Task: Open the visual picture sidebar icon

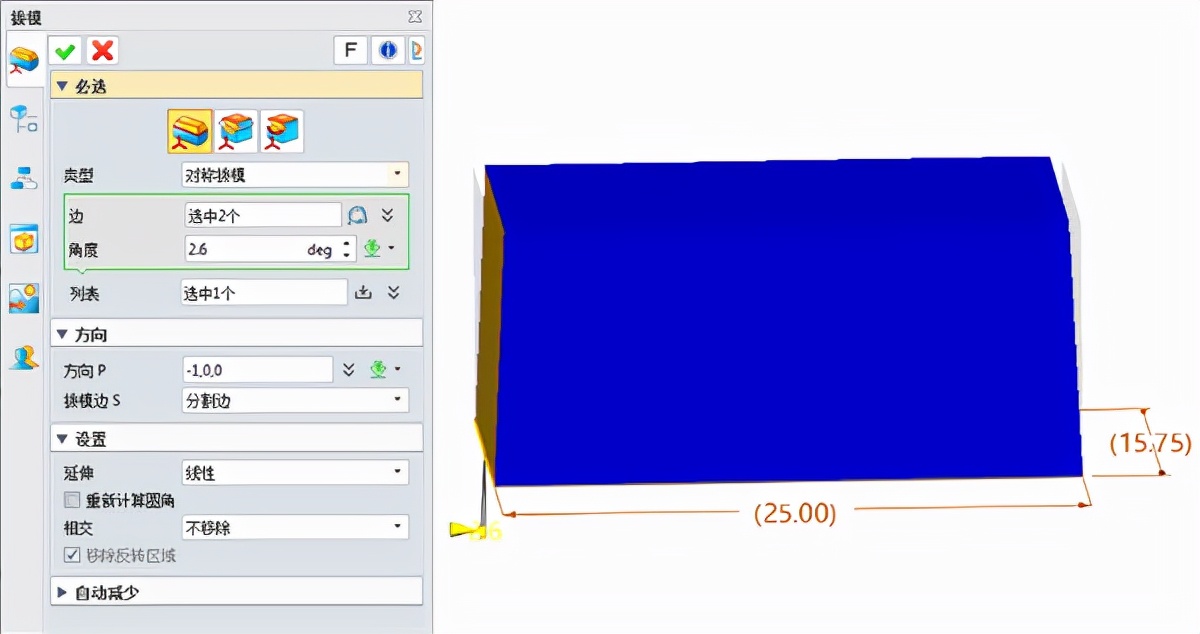Action: click(23, 298)
